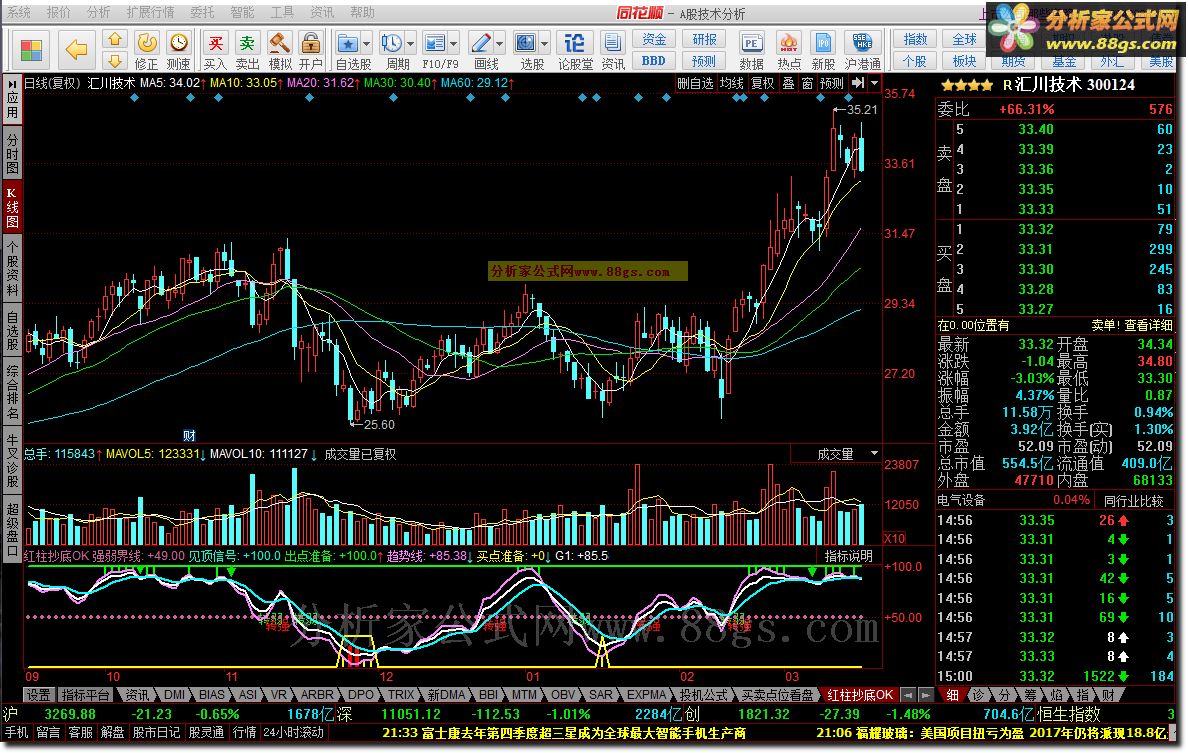The height and width of the screenshot is (753, 1188).
Task: Toggle 均线 moving averages display
Action: (x=731, y=83)
